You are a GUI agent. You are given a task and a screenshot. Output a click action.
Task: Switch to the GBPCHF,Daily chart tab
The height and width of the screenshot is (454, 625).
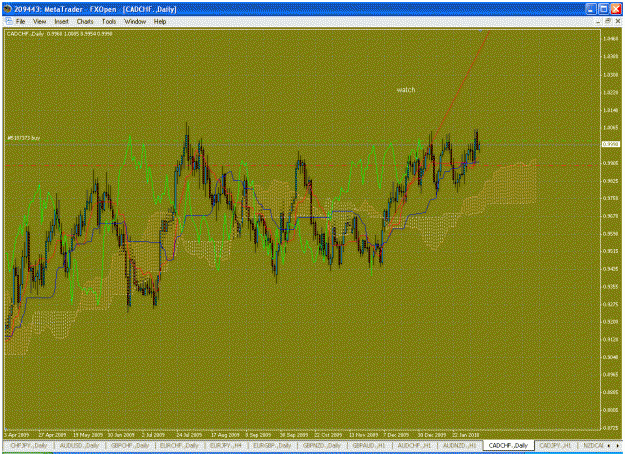coord(130,445)
